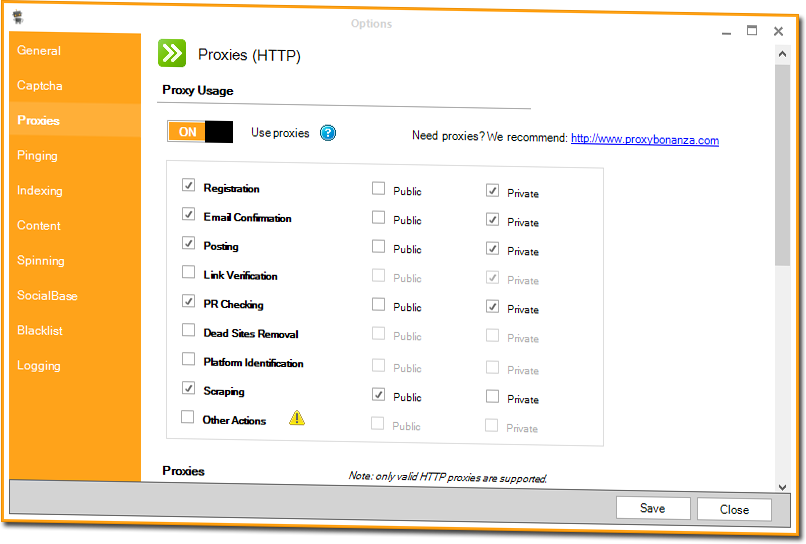The width and height of the screenshot is (806, 544).
Task: Enable the Dead Sites Removal checkbox
Action: point(188,330)
